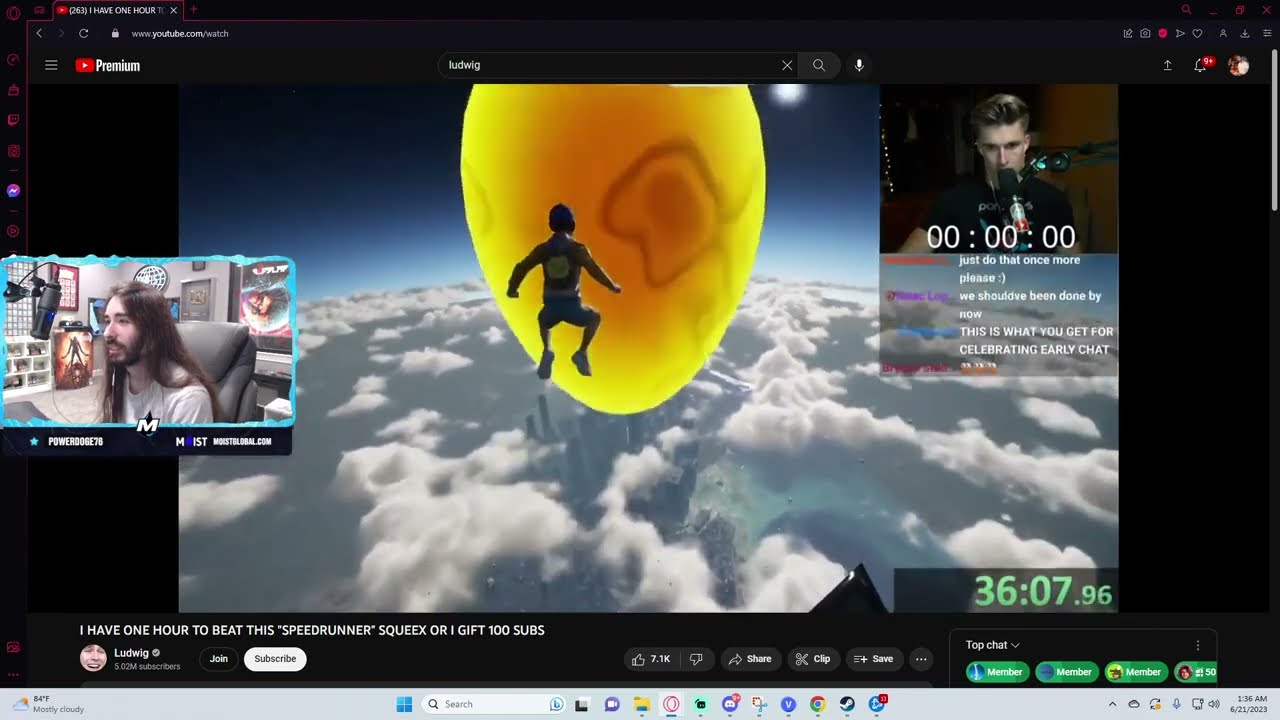Image resolution: width=1280 pixels, height=720 pixels.
Task: Open Discord from the taskbar
Action: click(x=731, y=704)
